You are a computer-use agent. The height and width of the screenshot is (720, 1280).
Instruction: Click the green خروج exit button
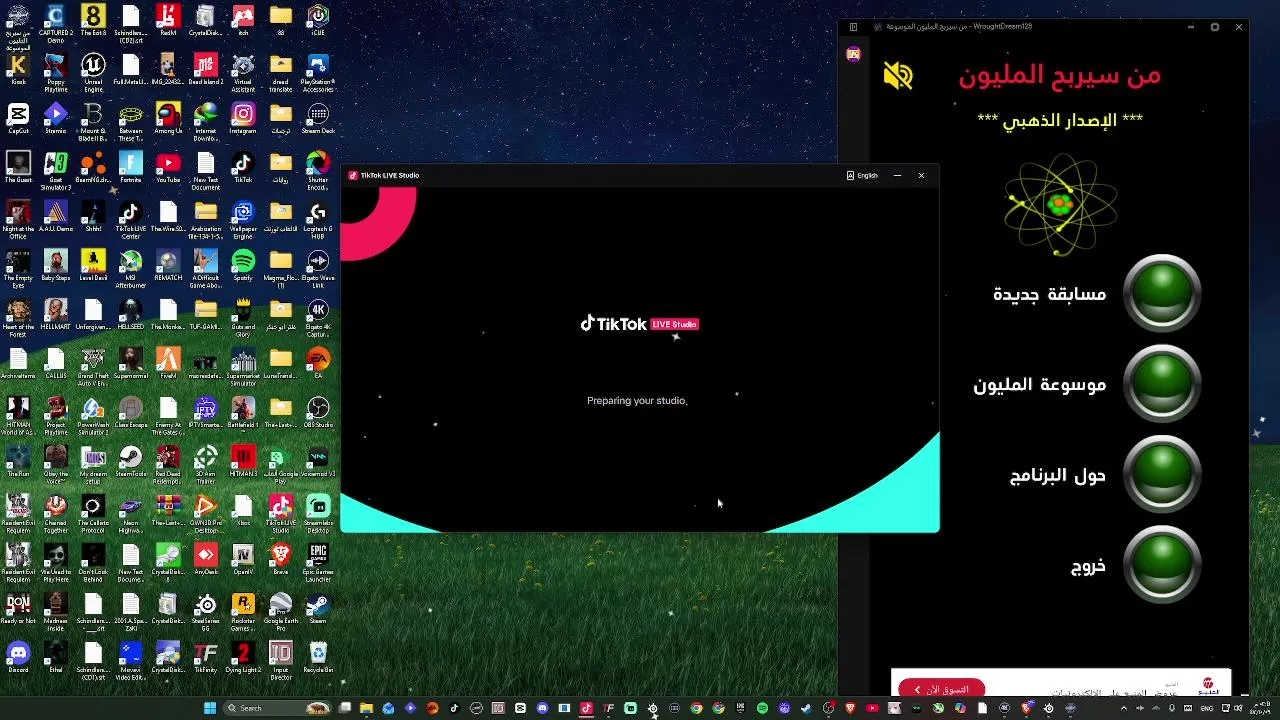1161,565
